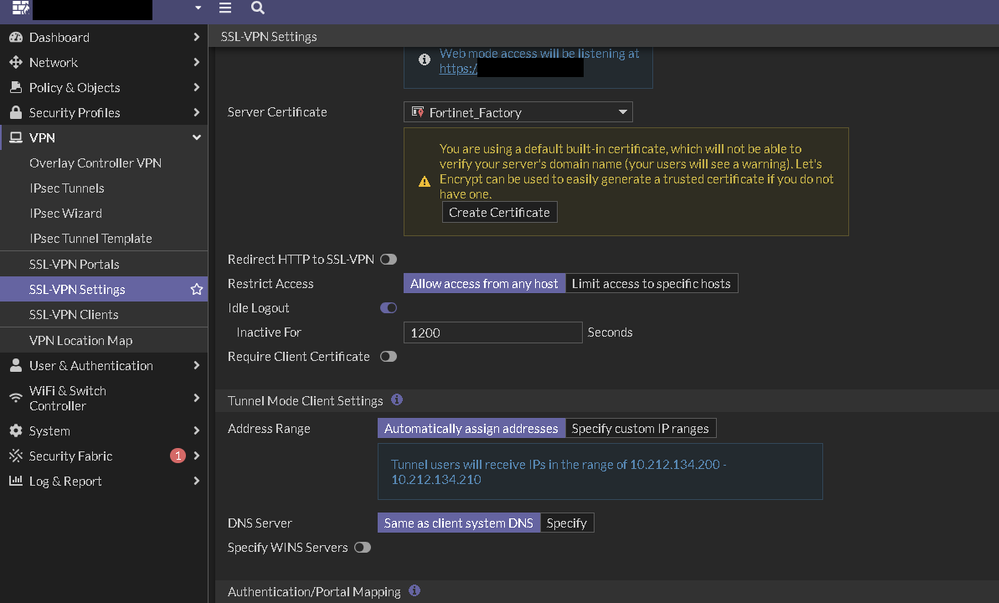Click the System gear icon in sidebar
This screenshot has height=603, width=999.
click(16, 431)
